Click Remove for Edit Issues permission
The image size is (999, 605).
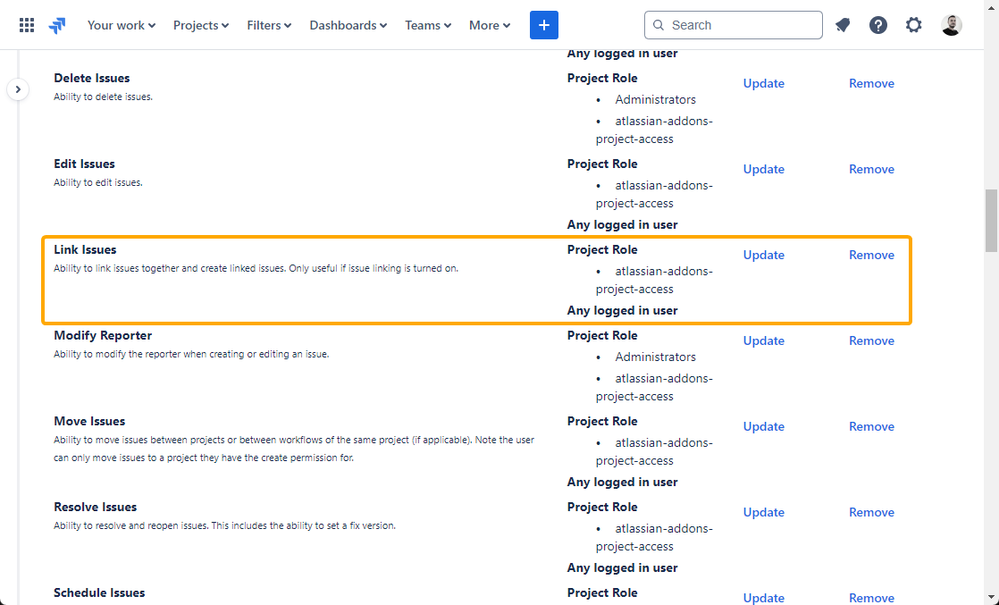click(x=871, y=169)
